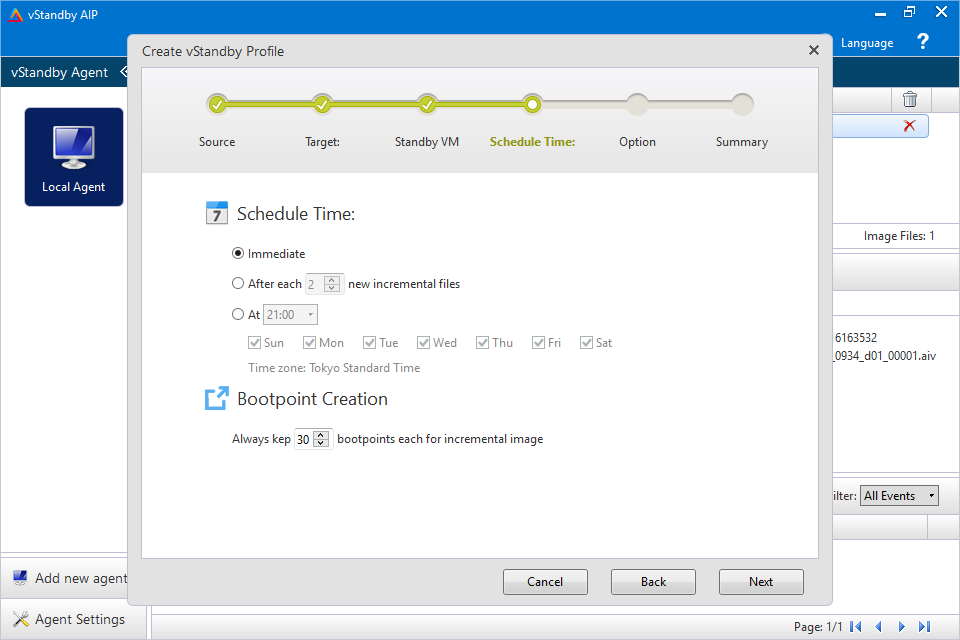The height and width of the screenshot is (640, 960).
Task: Open the Help question mark
Action: point(923,42)
